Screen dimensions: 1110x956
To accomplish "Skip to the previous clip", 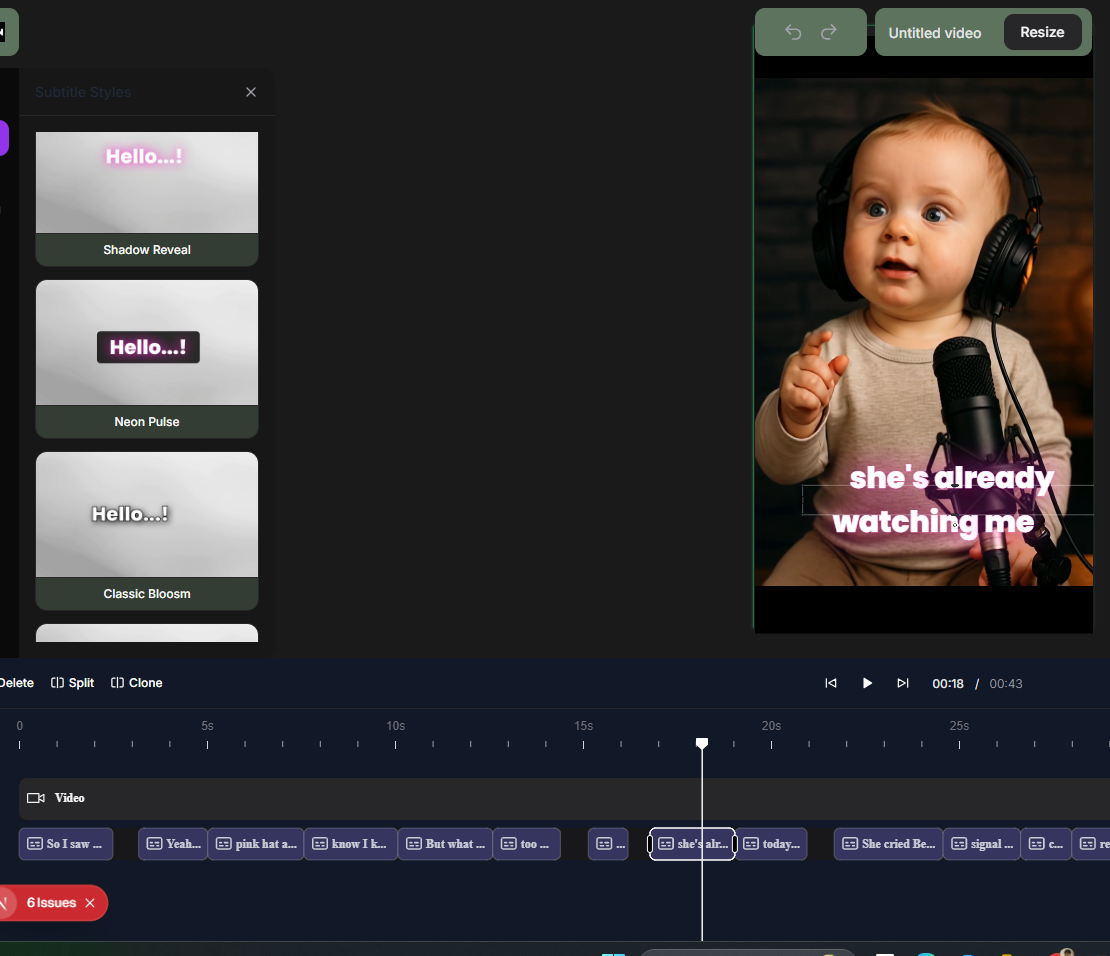I will pos(831,683).
